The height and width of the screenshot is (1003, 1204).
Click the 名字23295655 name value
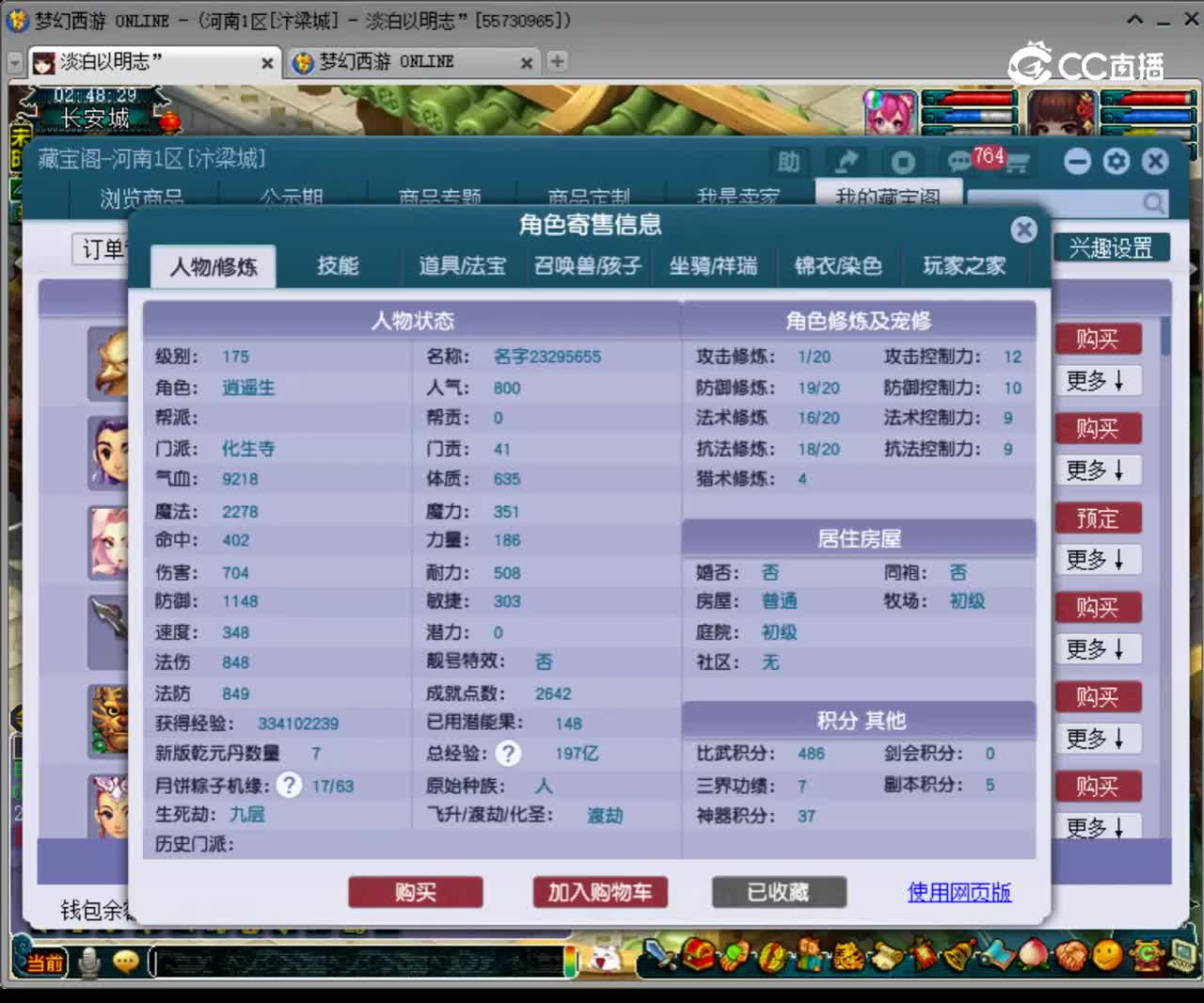(x=547, y=357)
